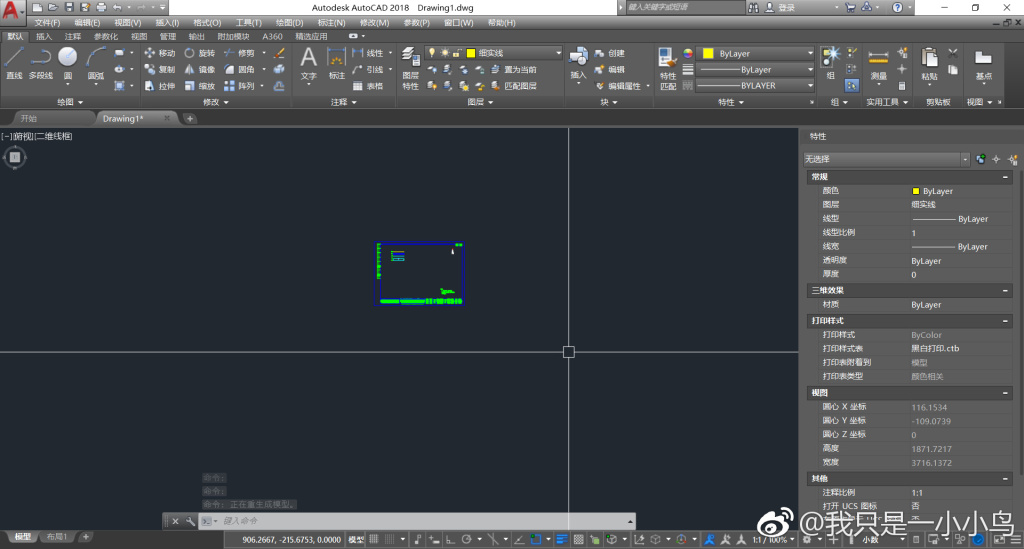Switch to the 参数化 ribbon tab
Image resolution: width=1024 pixels, height=549 pixels.
click(x=106, y=37)
